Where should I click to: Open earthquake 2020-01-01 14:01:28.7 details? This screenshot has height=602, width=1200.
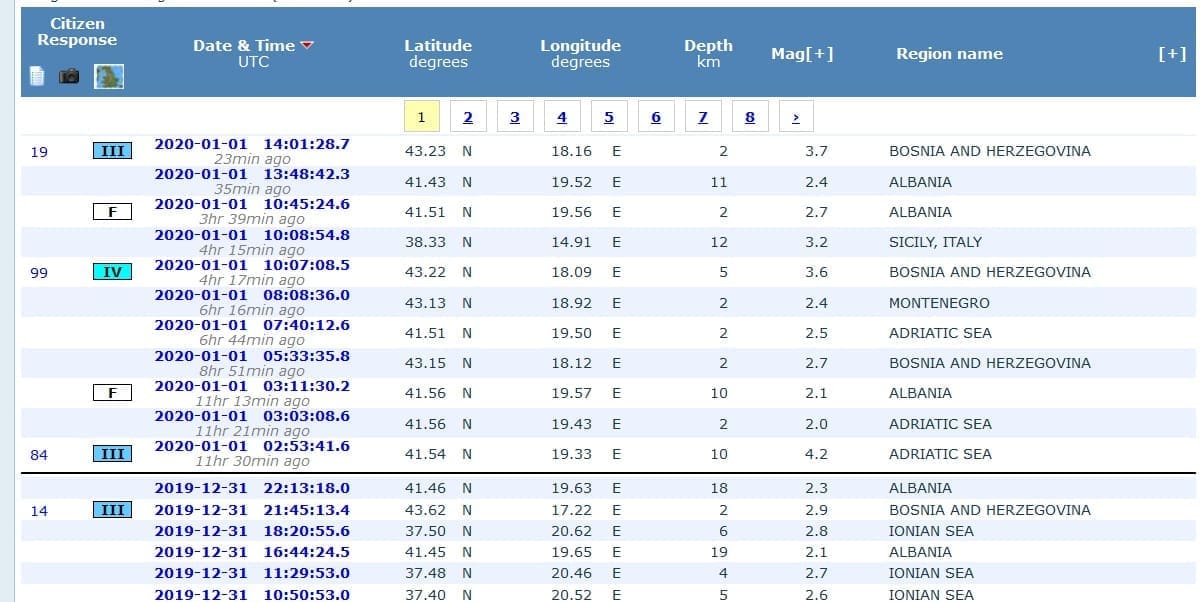252,144
